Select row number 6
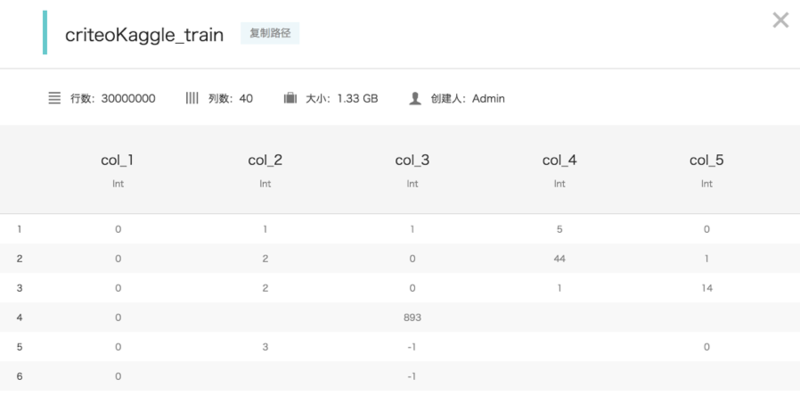This screenshot has height=396, width=800. [x=19, y=377]
